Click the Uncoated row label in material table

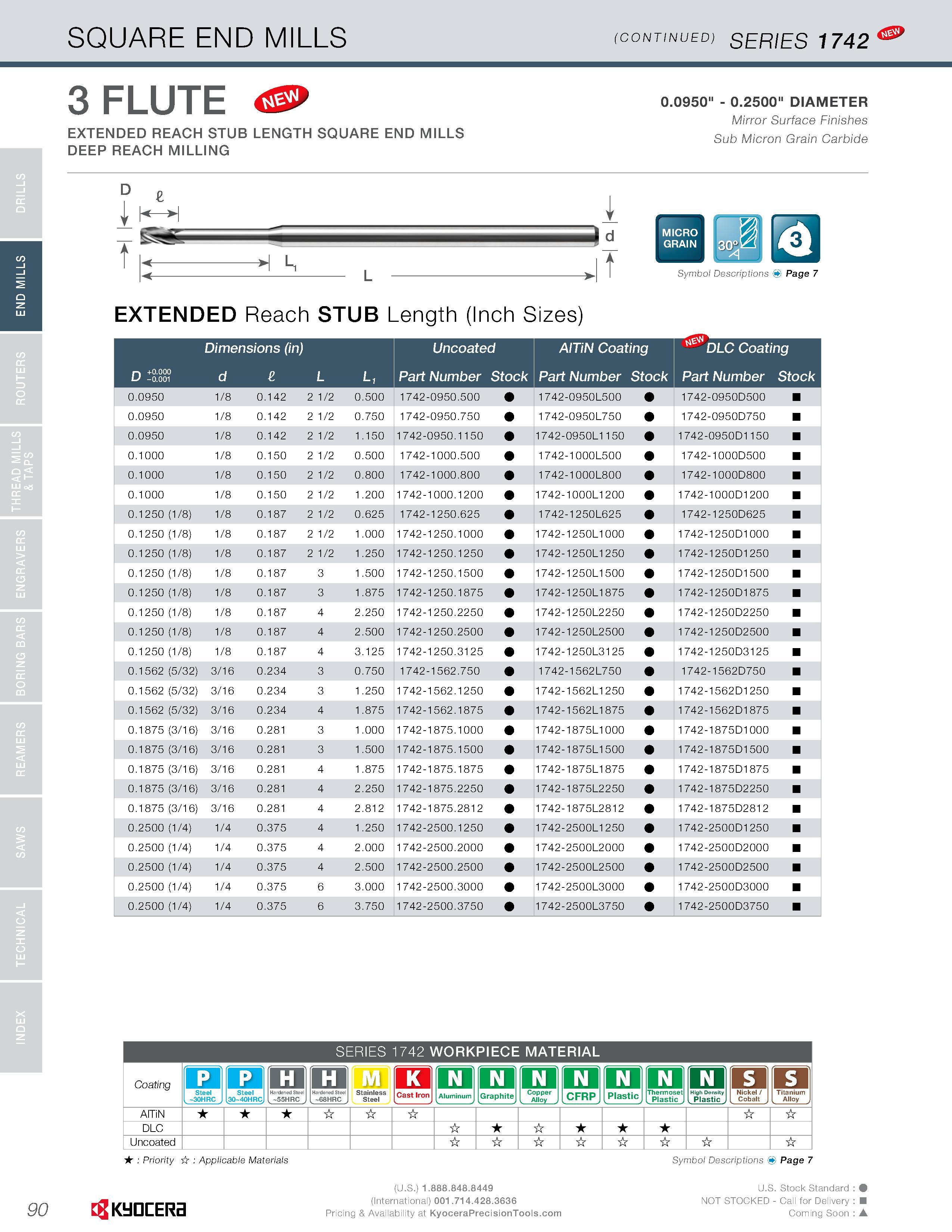[152, 1142]
